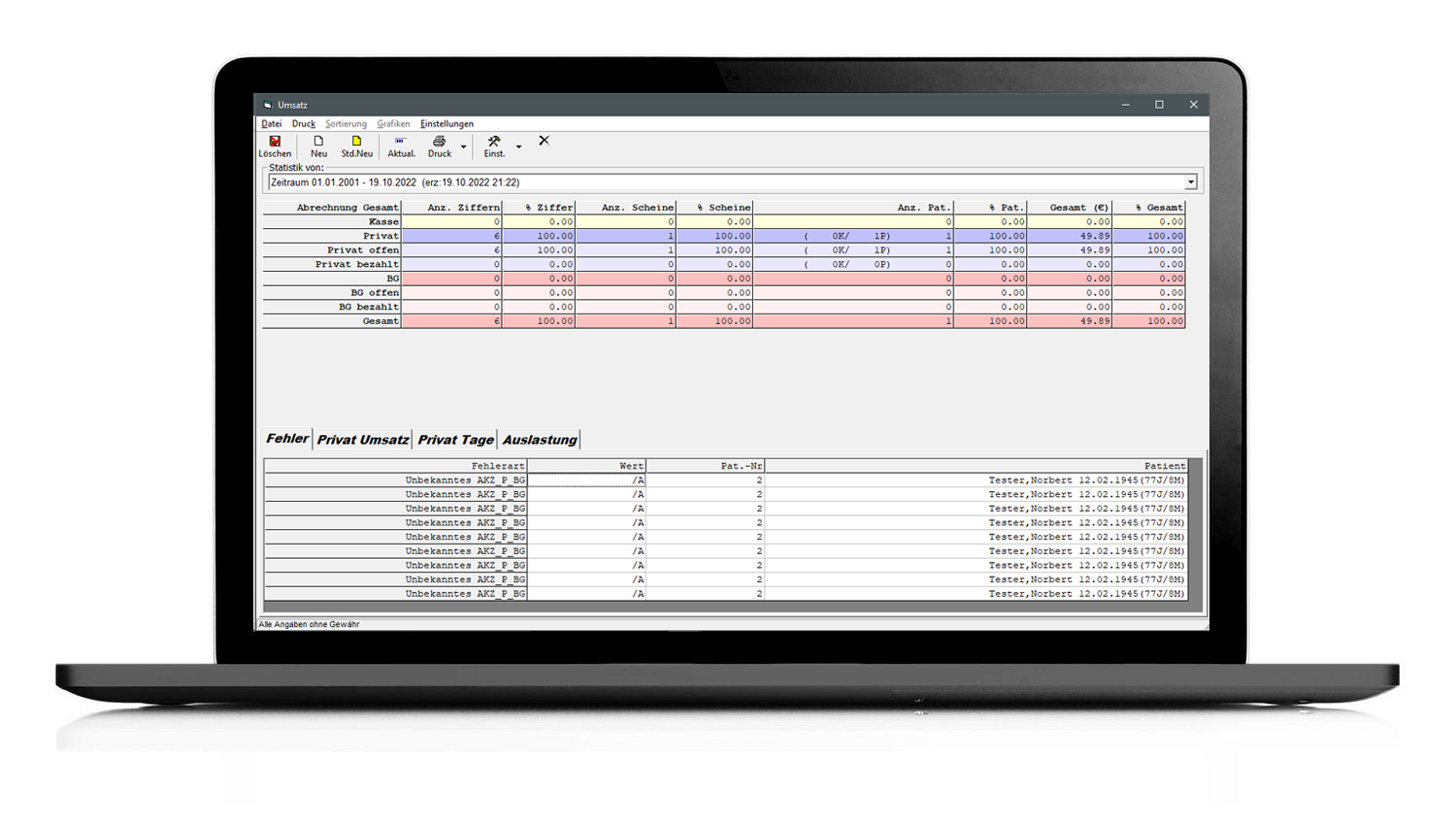1456x825 pixels.
Task: Click the Druck printer icon
Action: (440, 143)
